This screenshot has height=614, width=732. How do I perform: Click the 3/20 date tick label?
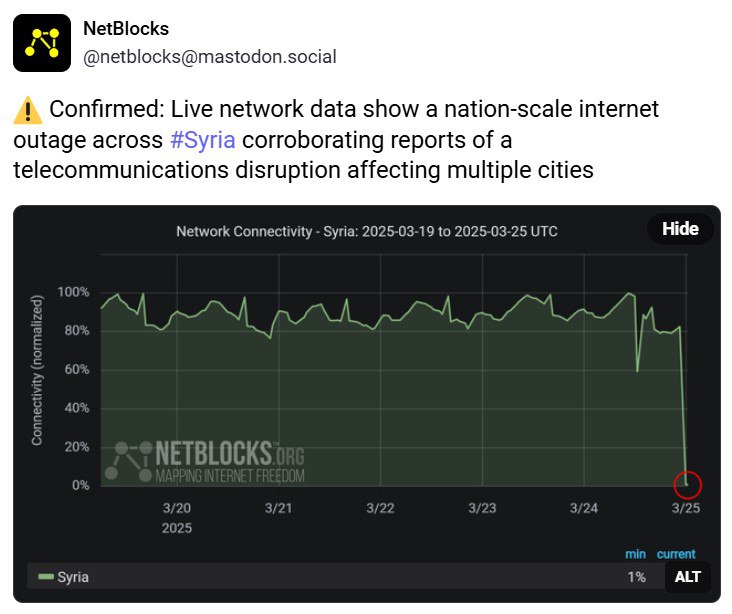[177, 508]
